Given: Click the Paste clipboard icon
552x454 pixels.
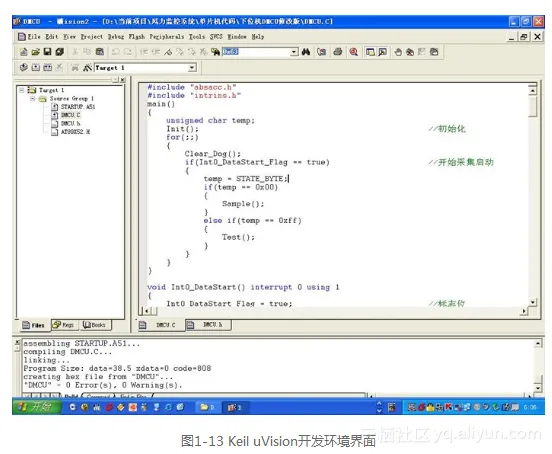Looking at the screenshot, I should 100,52.
